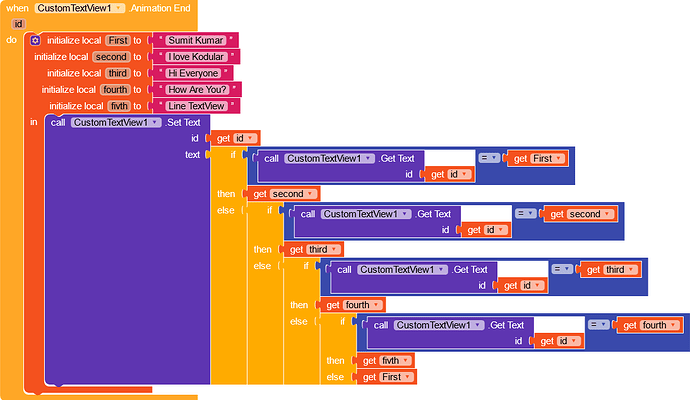Edit the 'How Are You?' string value
Viewport: 690px width, 400px height.
coord(197,89)
